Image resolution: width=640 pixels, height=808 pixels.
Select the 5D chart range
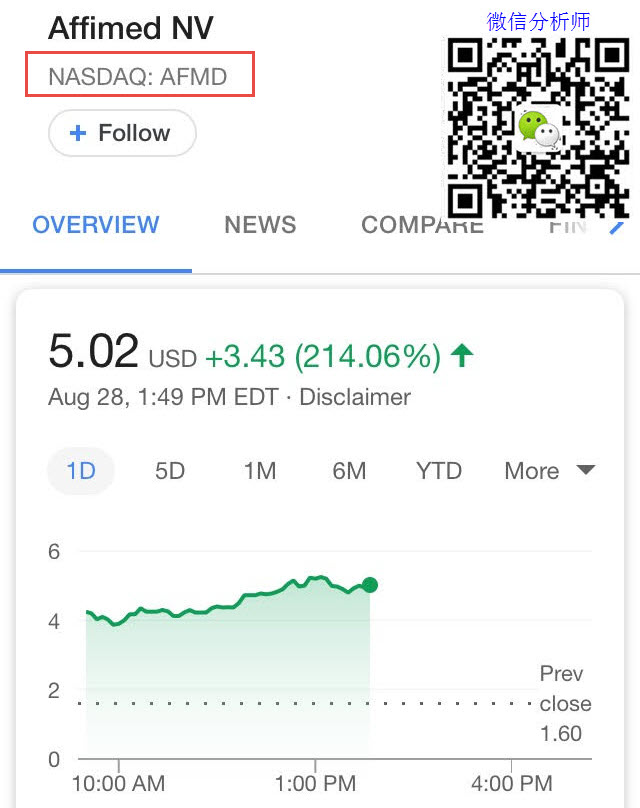[x=170, y=471]
